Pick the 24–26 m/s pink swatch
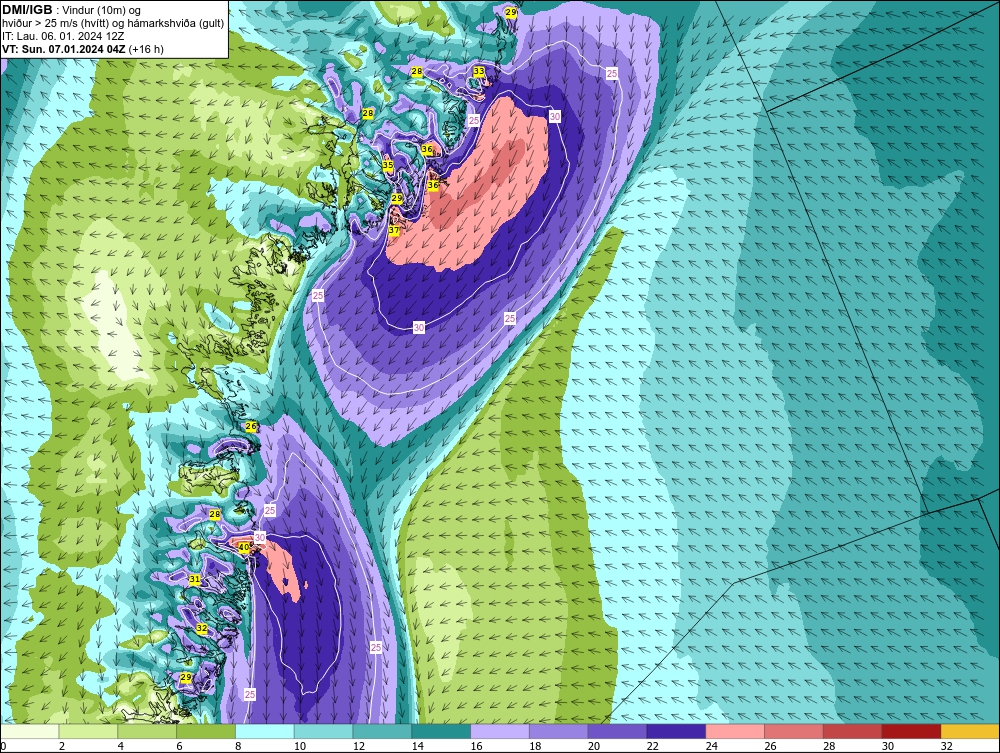 [735, 731]
